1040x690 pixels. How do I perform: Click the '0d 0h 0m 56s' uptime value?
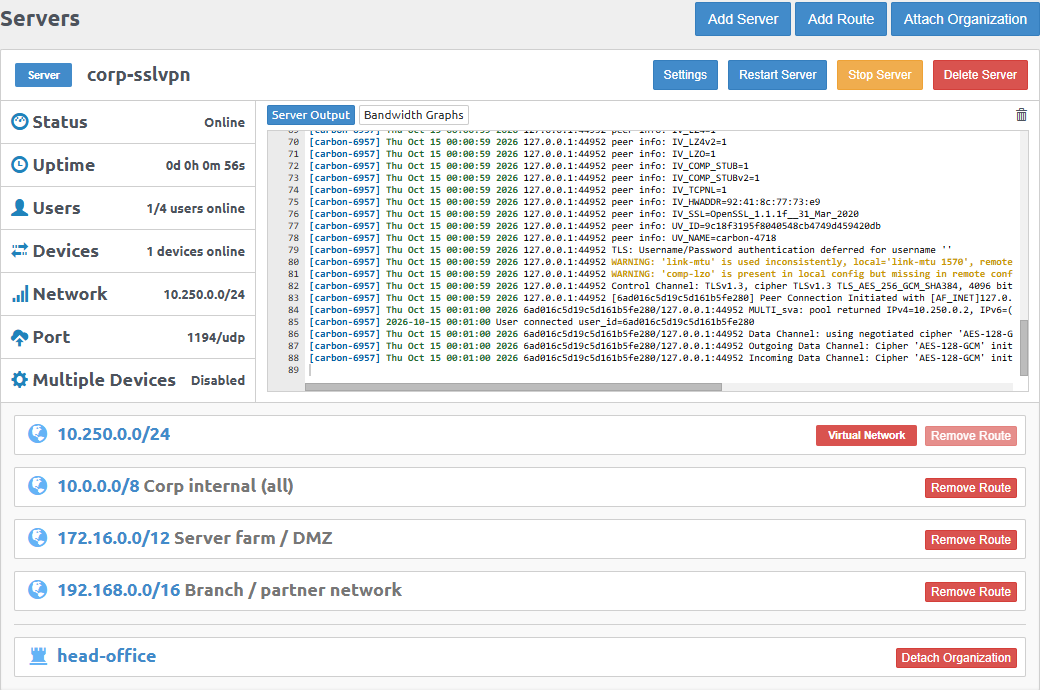(x=205, y=165)
